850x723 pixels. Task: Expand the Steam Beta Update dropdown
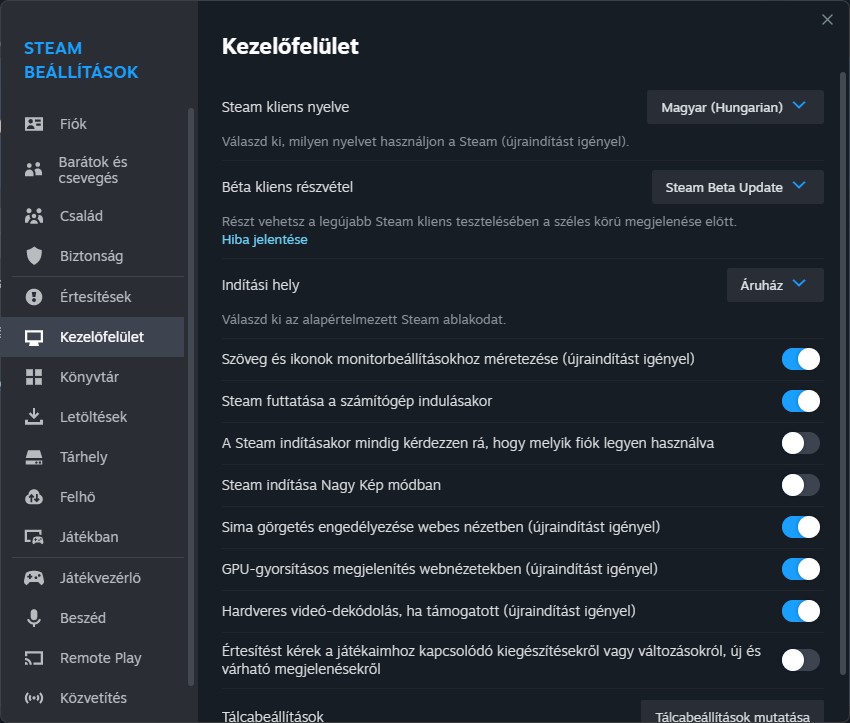[x=737, y=187]
